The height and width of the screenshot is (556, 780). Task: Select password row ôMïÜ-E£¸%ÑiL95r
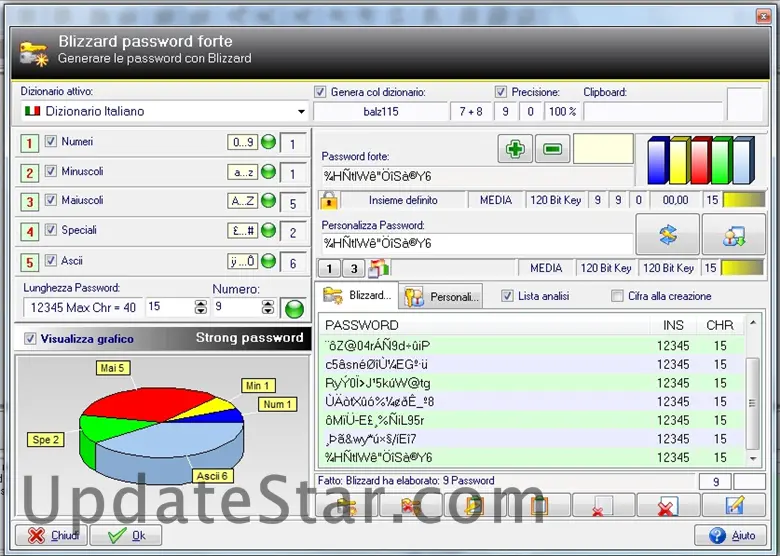point(532,420)
